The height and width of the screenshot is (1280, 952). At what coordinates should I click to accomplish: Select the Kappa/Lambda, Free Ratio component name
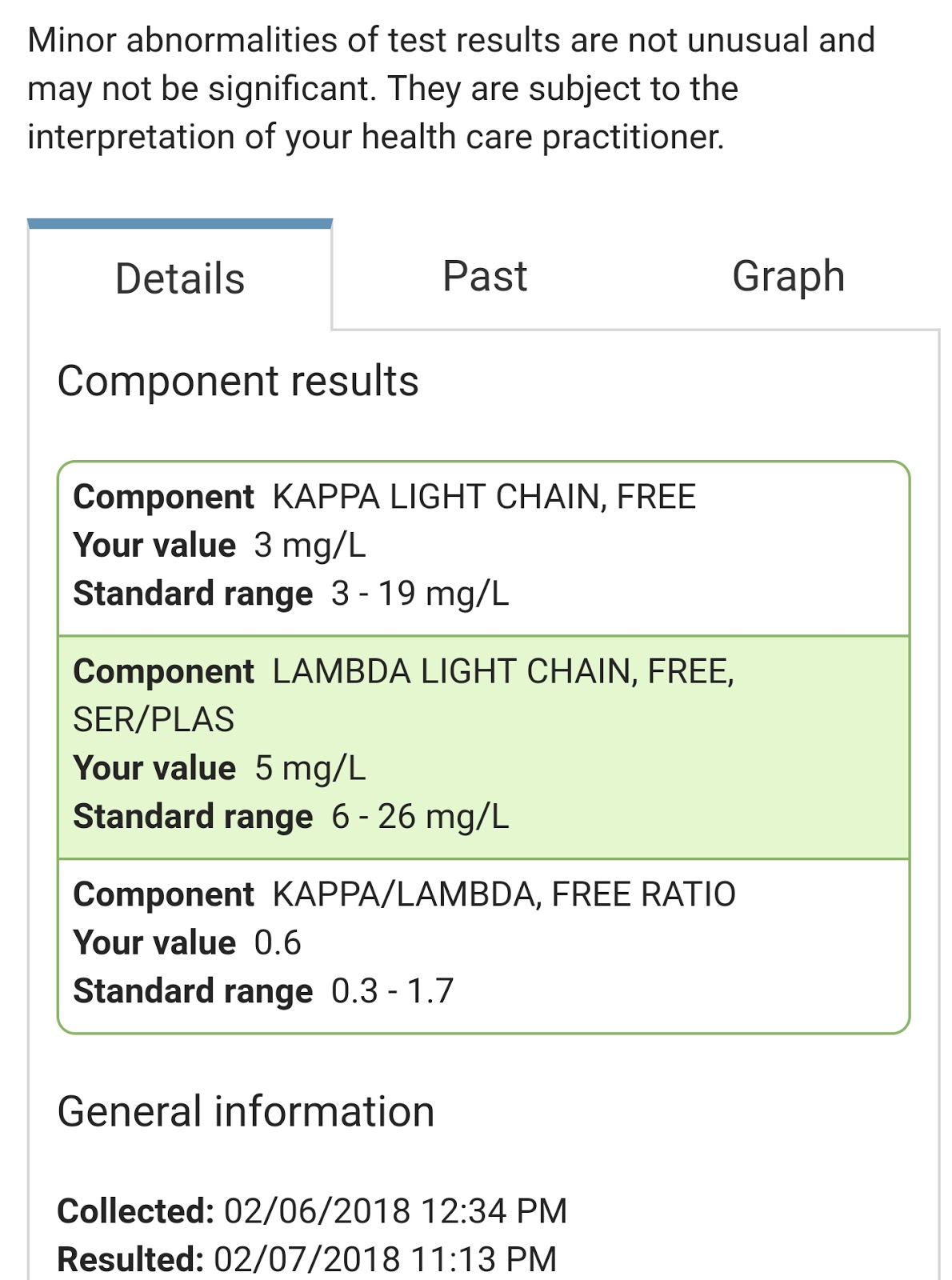503,894
